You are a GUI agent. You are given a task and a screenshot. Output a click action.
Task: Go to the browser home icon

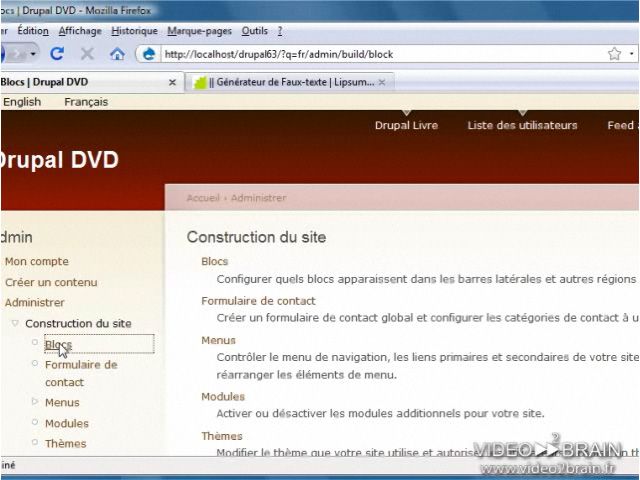117,54
